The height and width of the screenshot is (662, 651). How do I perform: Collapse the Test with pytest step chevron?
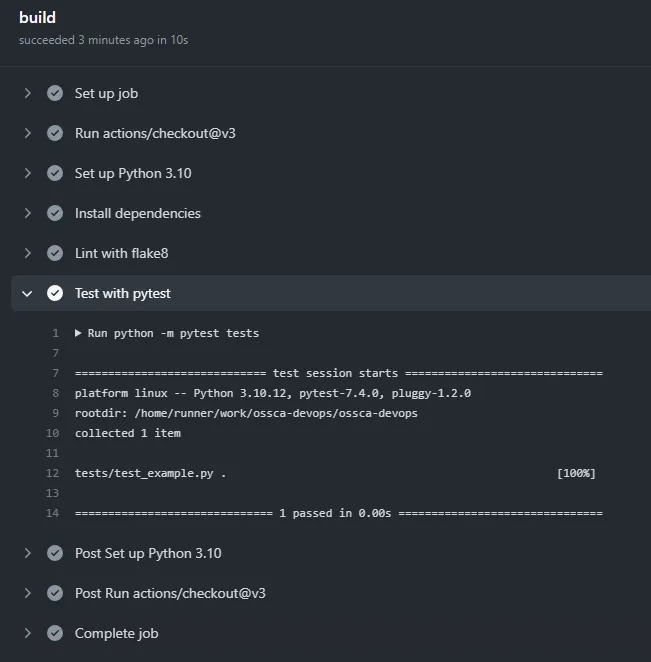pos(27,293)
